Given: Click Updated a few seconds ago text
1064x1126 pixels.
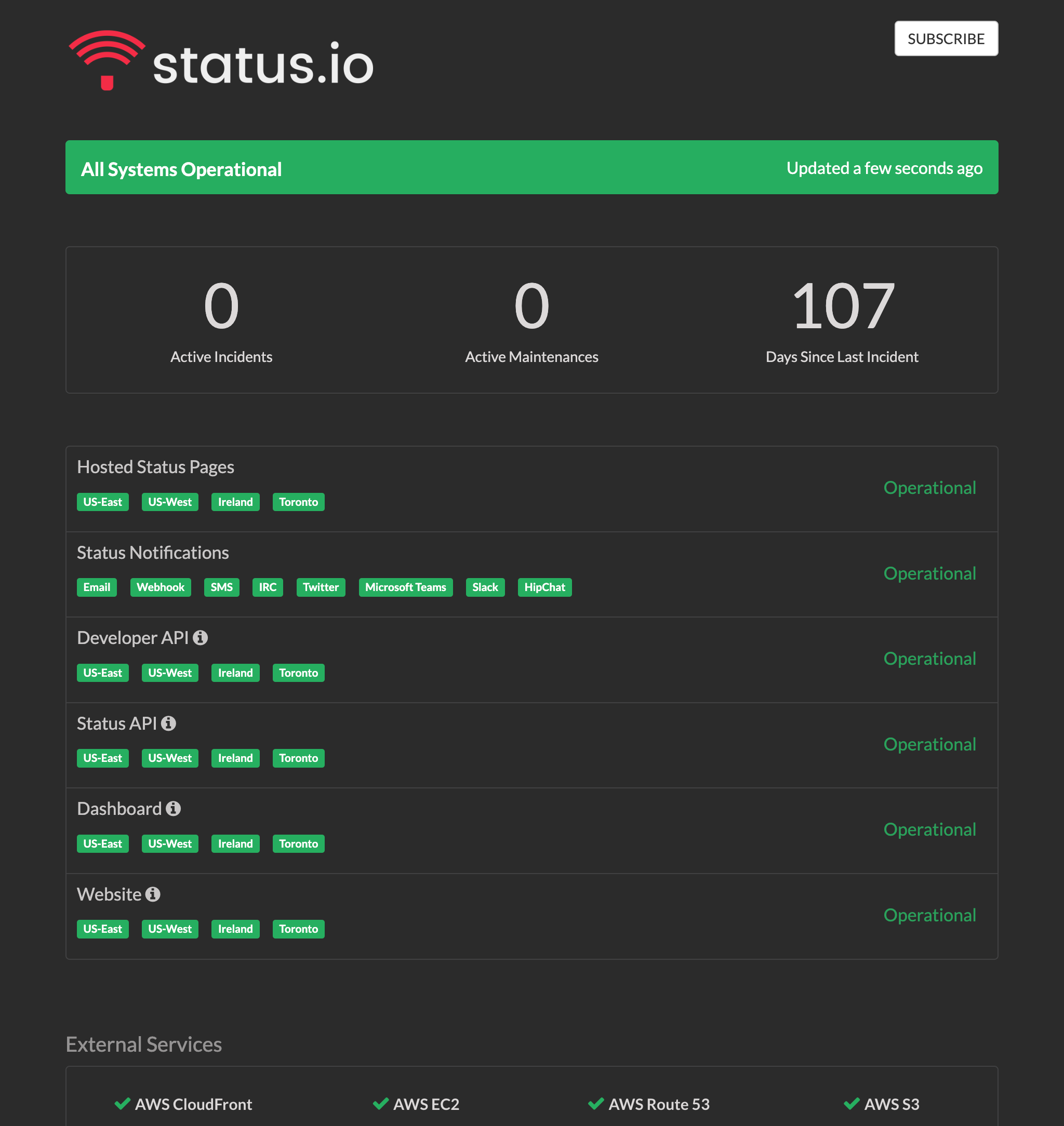Looking at the screenshot, I should click(x=884, y=168).
